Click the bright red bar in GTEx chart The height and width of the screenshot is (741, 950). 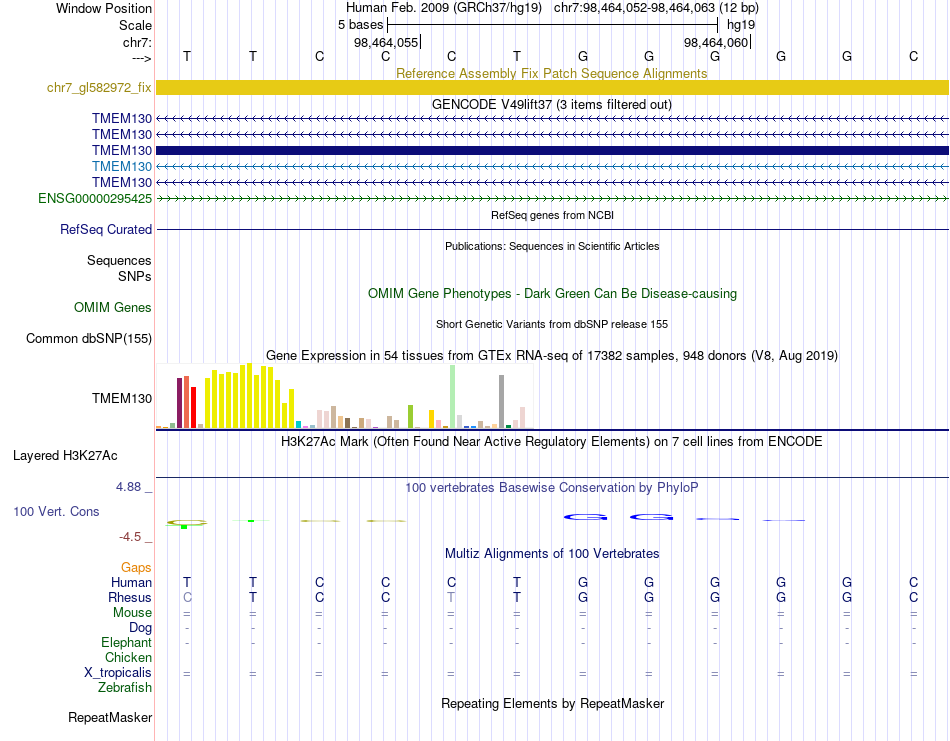193,408
